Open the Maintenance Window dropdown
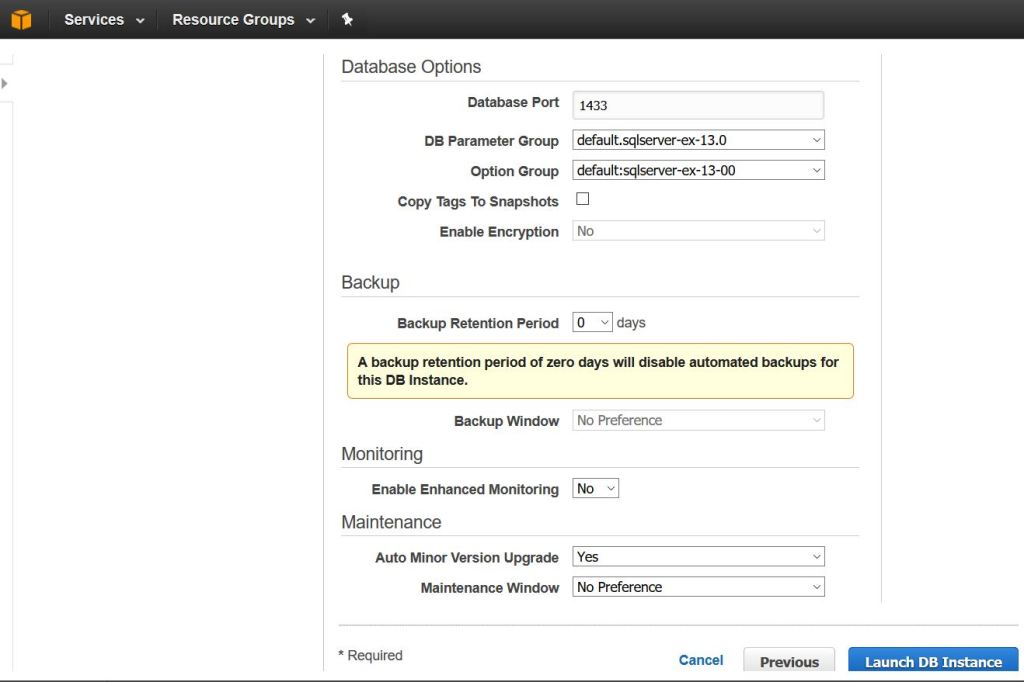 pyautogui.click(x=698, y=587)
